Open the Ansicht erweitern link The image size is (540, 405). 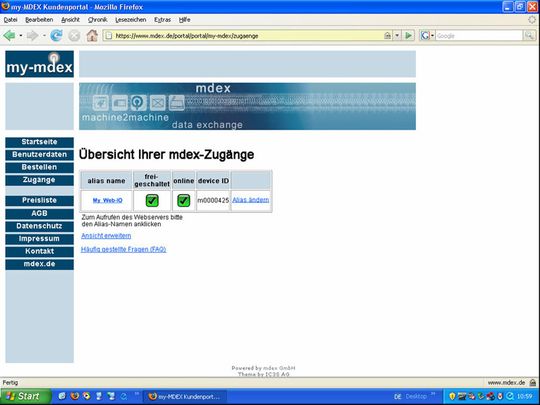click(x=106, y=236)
